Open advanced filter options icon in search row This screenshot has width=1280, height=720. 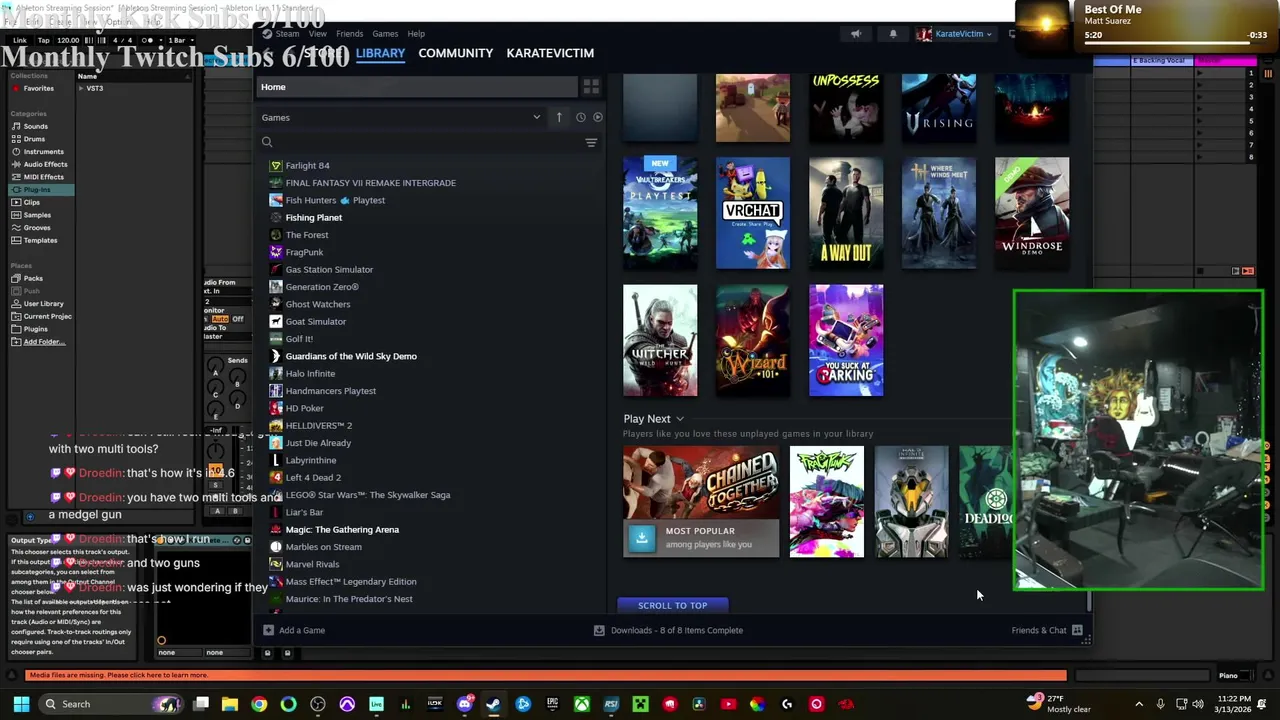coord(591,143)
